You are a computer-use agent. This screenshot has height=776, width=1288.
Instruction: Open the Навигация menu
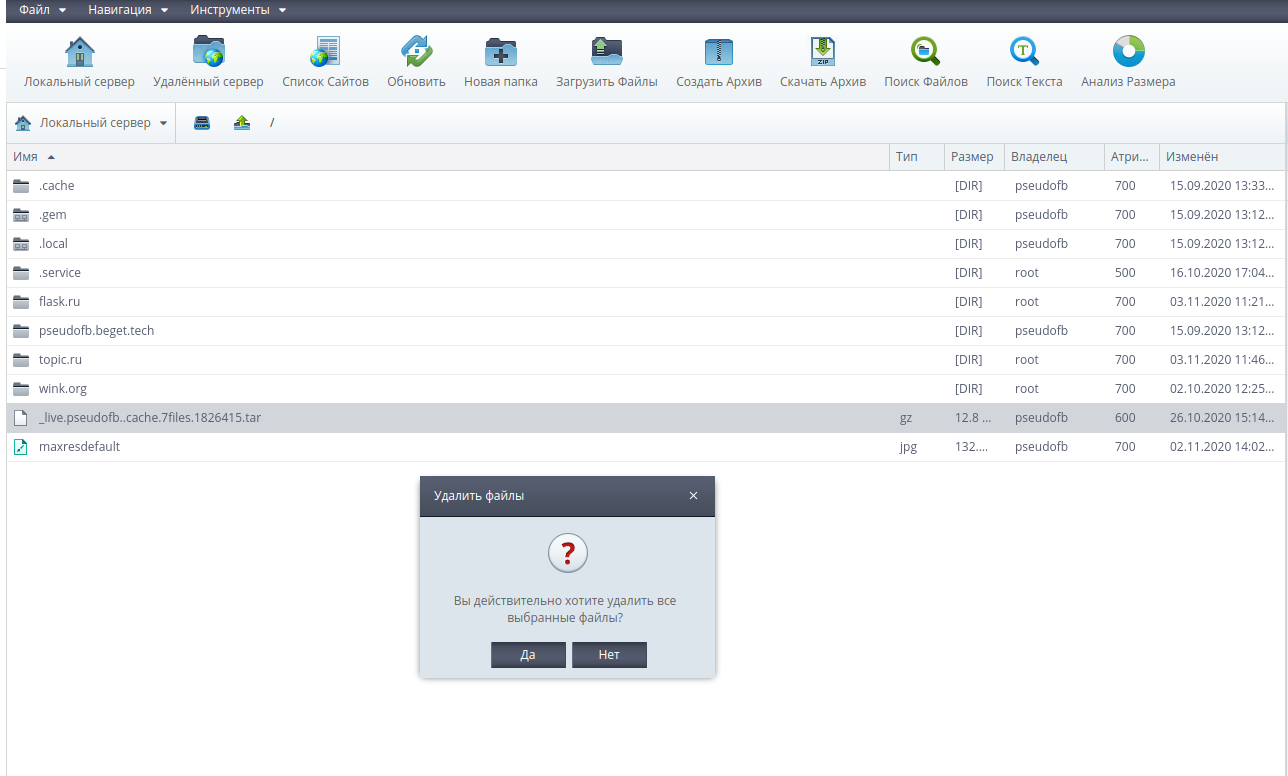coord(127,10)
